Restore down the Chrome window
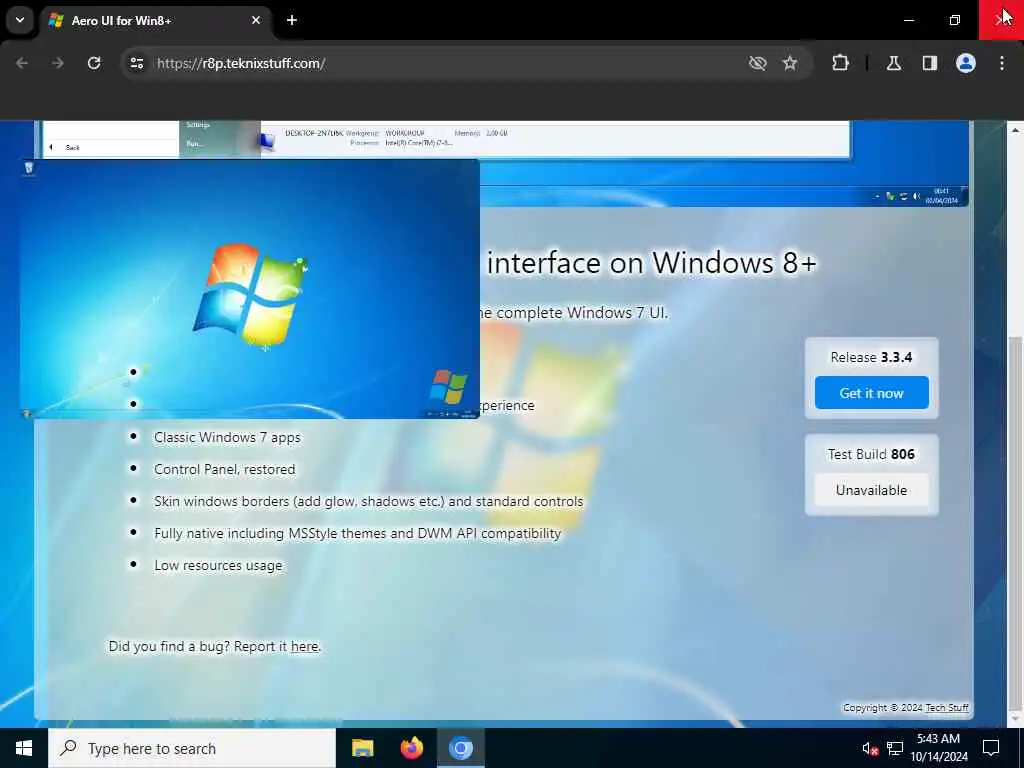The width and height of the screenshot is (1024, 768). pyautogui.click(x=955, y=20)
